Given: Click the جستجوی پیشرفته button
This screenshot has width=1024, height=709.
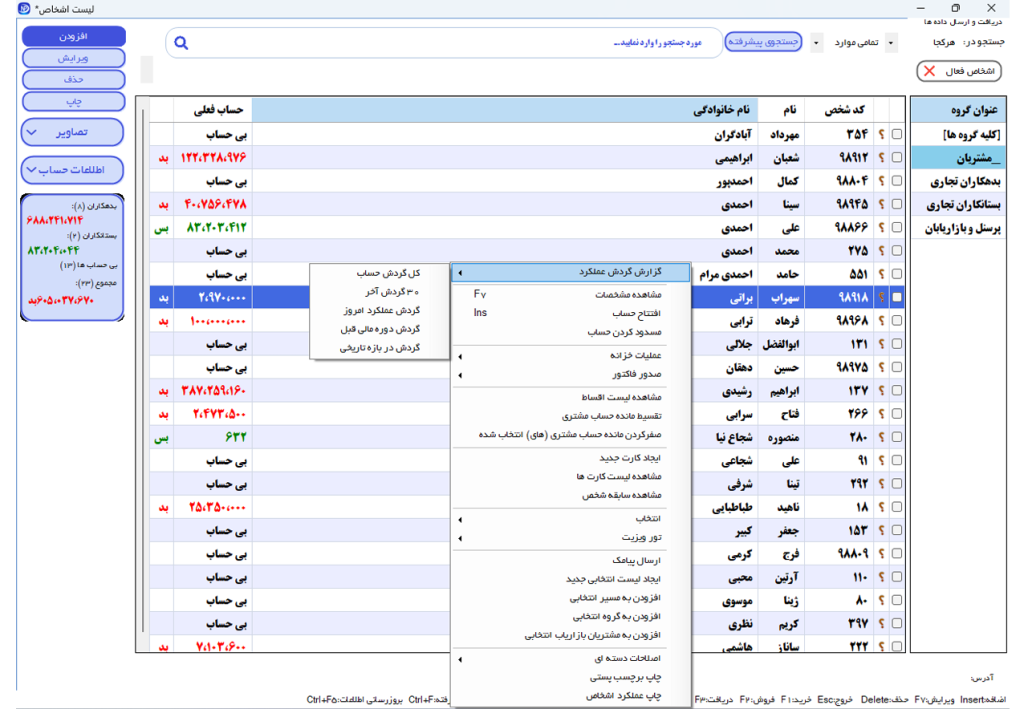Looking at the screenshot, I should coord(763,42).
